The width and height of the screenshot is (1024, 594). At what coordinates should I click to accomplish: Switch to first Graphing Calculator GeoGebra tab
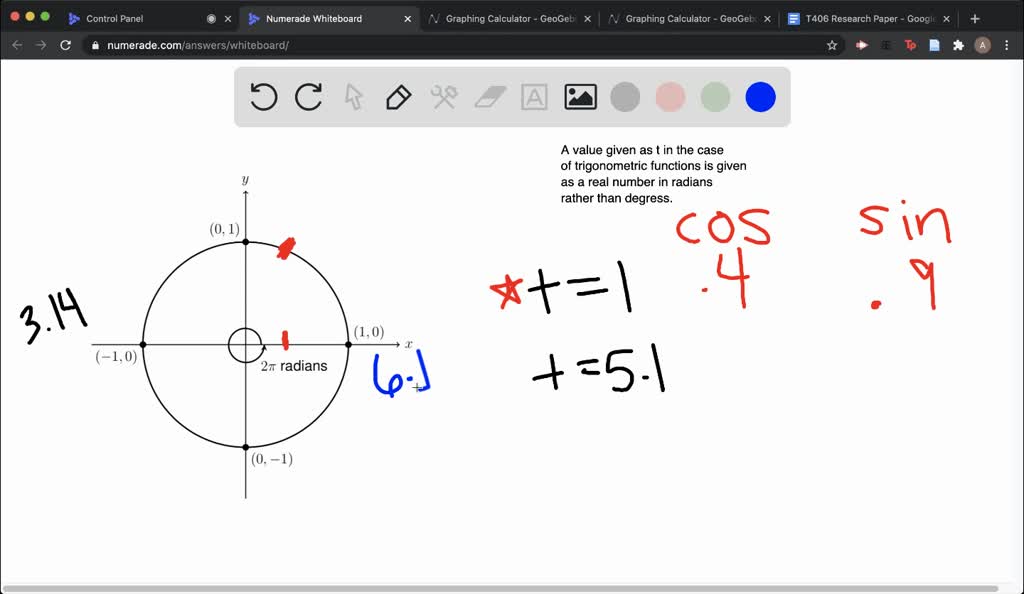tap(500, 18)
